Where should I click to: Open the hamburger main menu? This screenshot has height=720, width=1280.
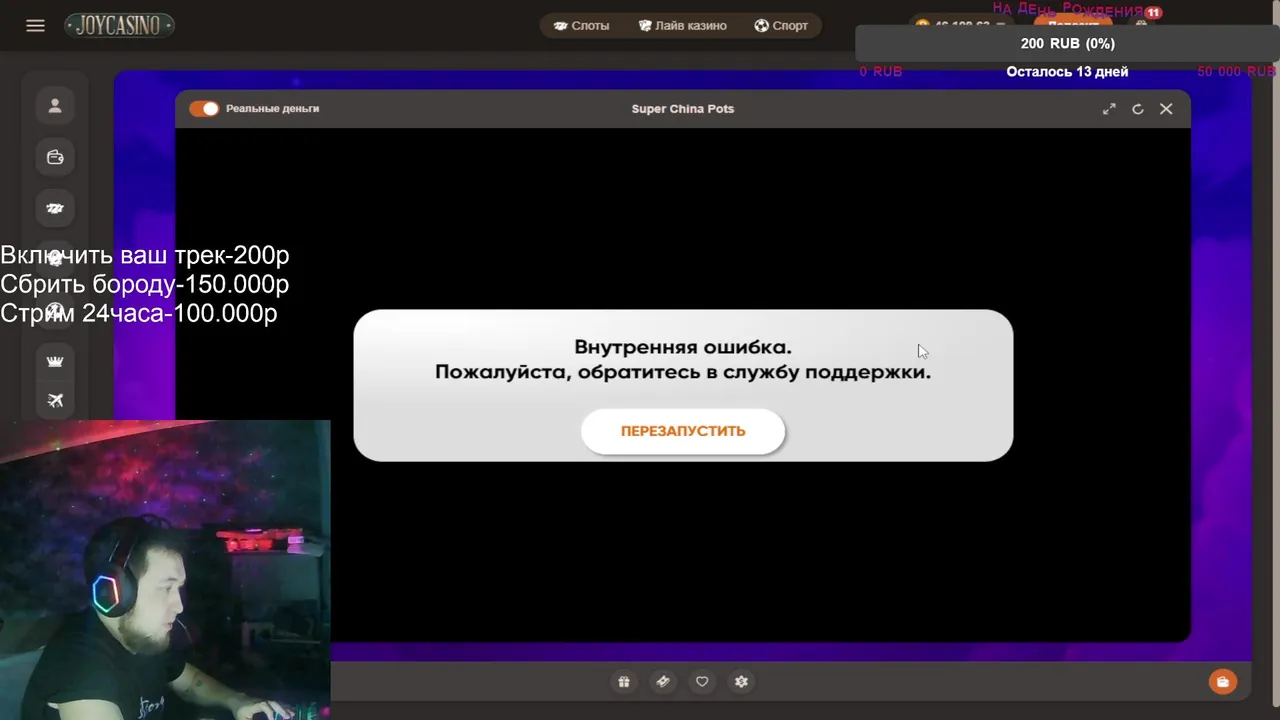(35, 26)
